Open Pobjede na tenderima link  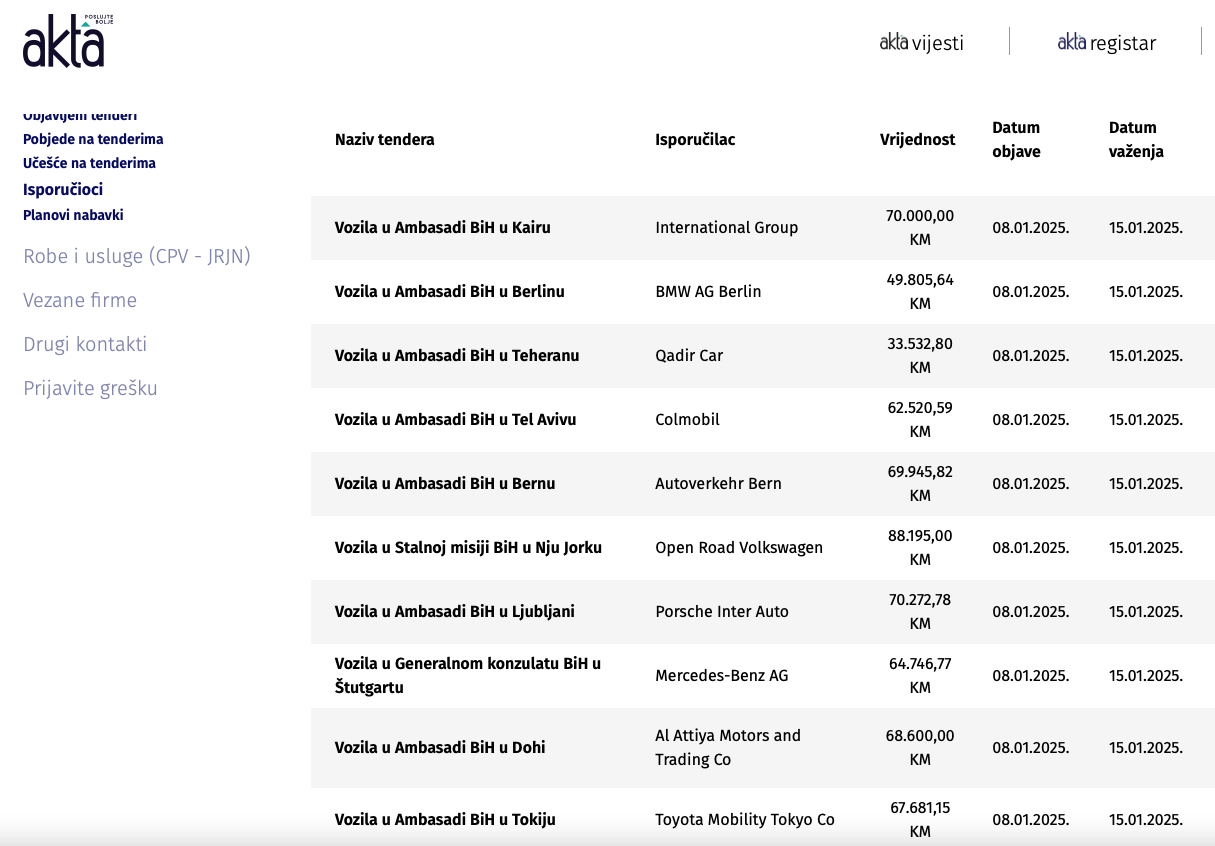(93, 139)
